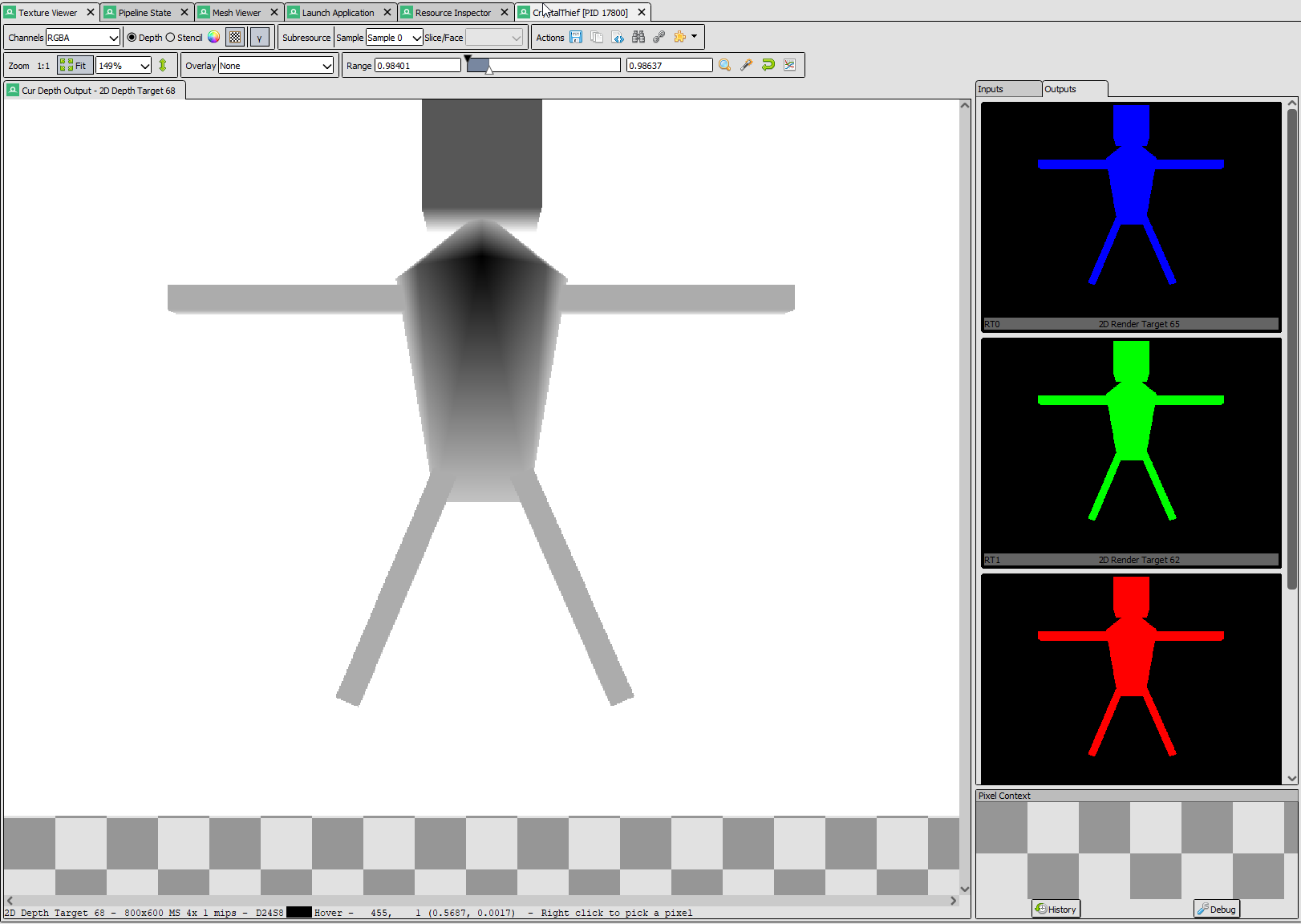
Task: Click the outputs panel scroll up arrow
Action: (x=1291, y=103)
